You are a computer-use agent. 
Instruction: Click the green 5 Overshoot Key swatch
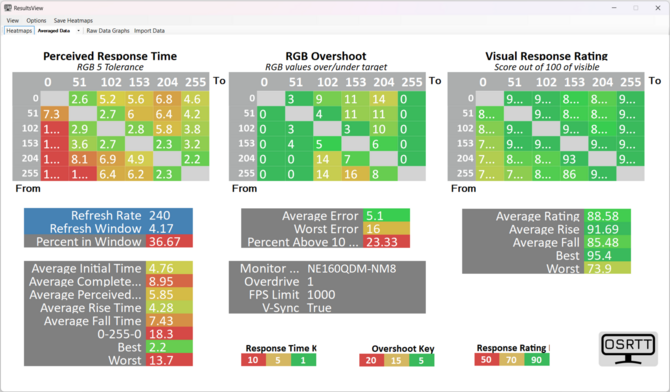pyautogui.click(x=421, y=360)
